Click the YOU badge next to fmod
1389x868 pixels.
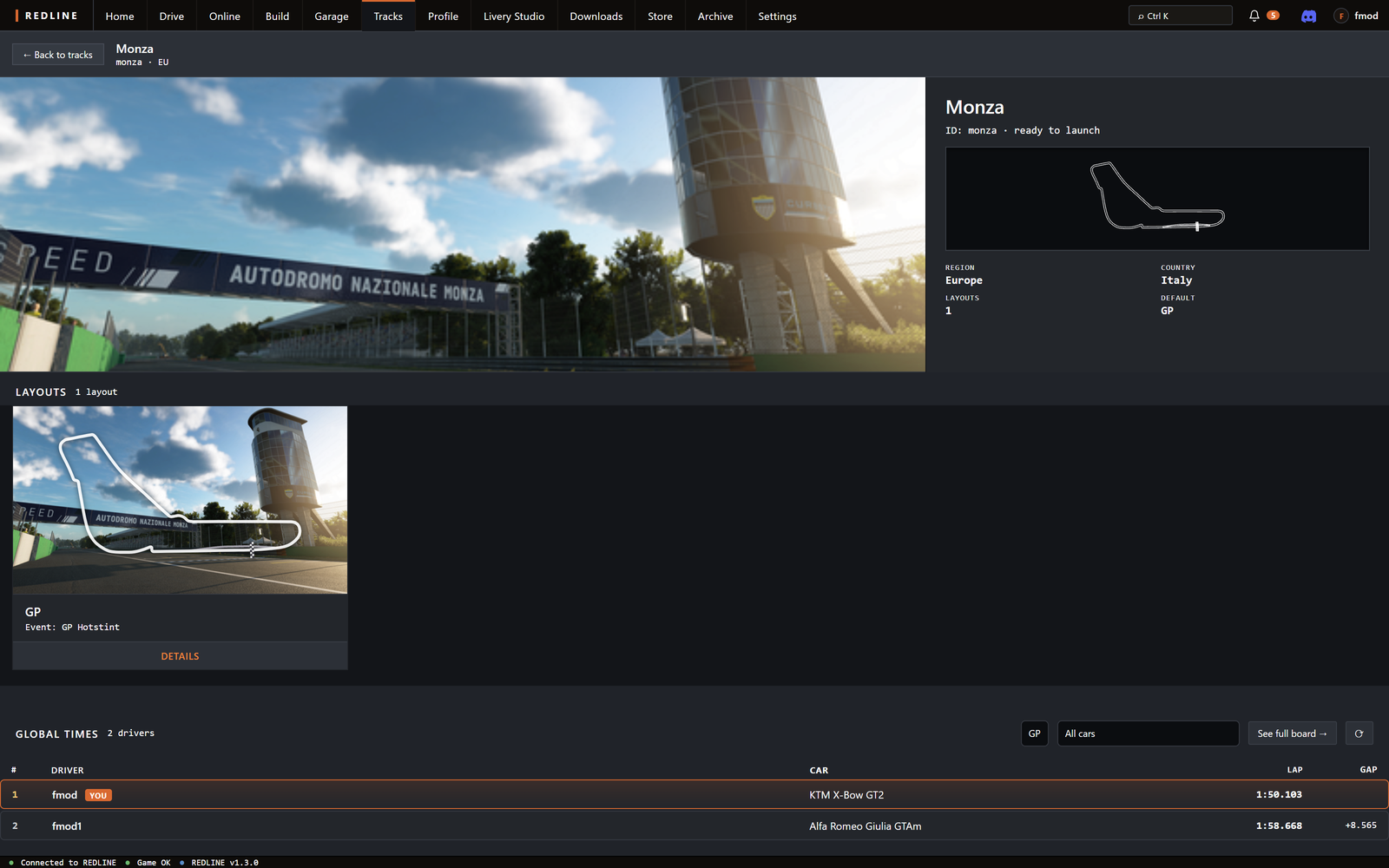point(98,795)
